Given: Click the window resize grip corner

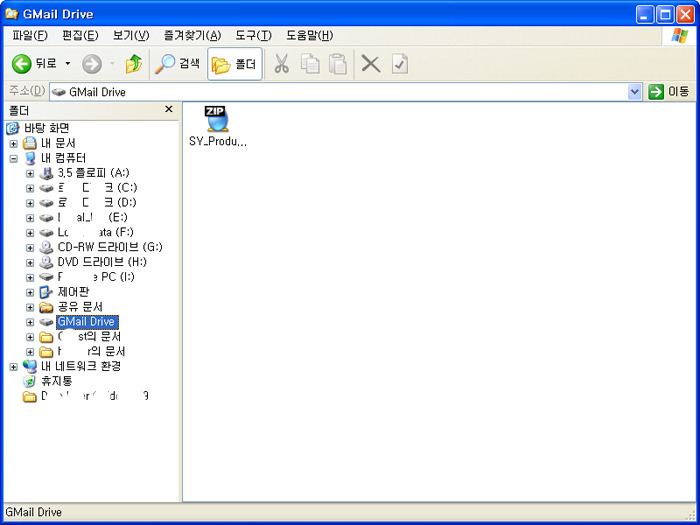Looking at the screenshot, I should [692, 516].
